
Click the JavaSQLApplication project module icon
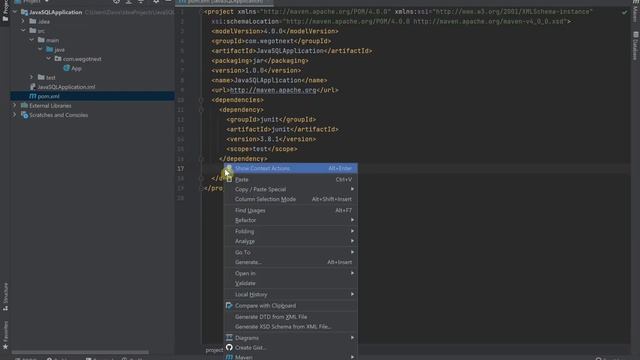click(24, 12)
